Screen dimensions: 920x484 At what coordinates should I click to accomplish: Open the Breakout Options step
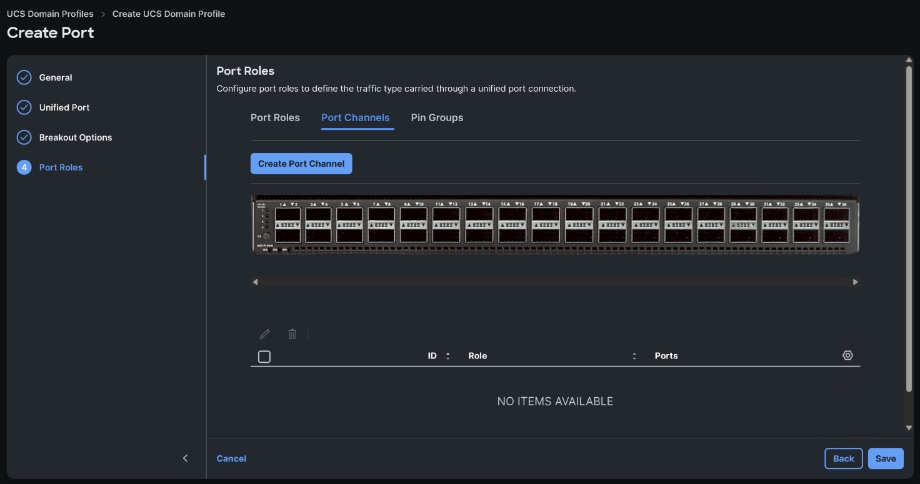(x=76, y=137)
